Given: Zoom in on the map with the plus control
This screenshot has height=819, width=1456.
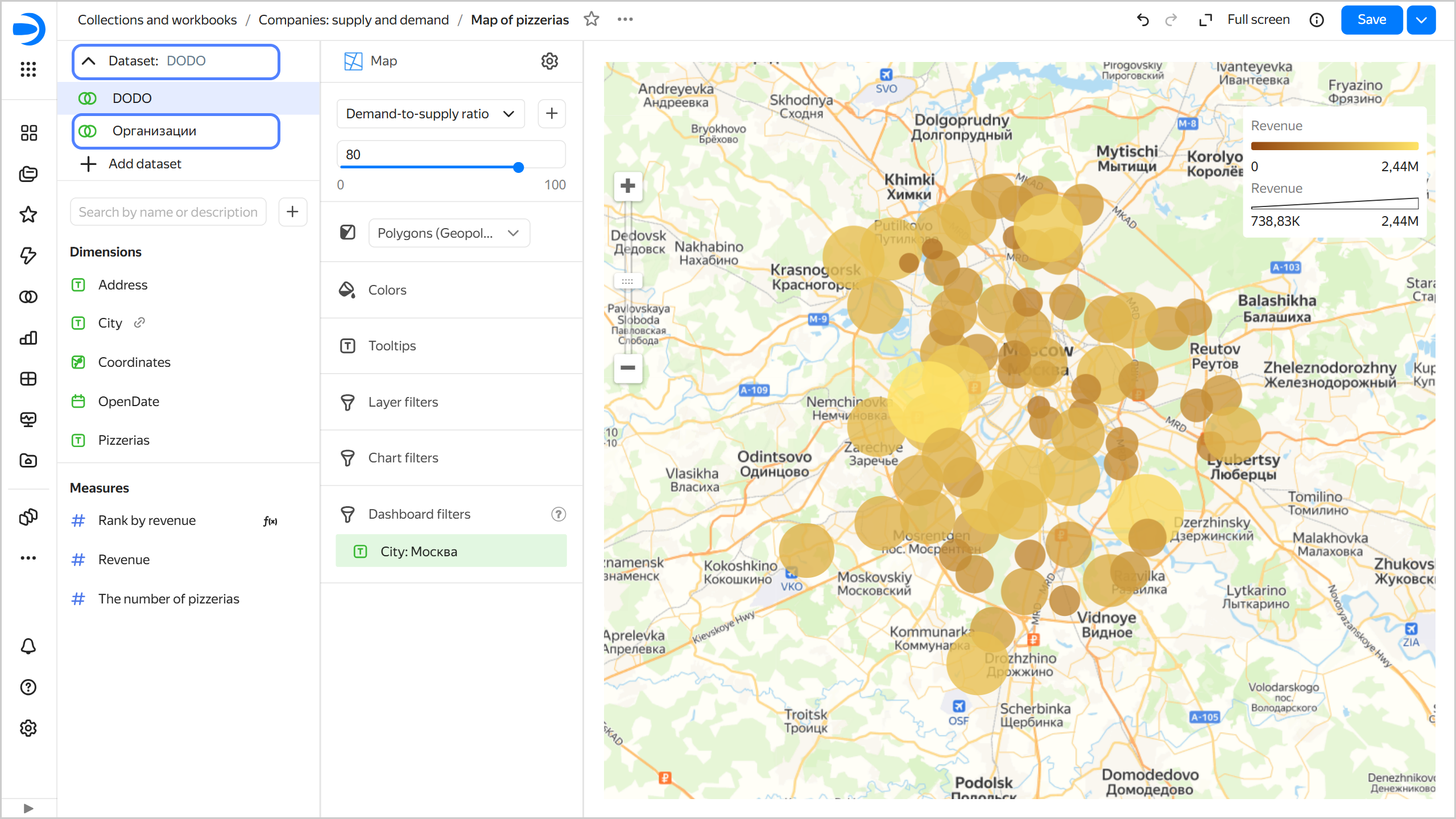Looking at the screenshot, I should click(628, 186).
